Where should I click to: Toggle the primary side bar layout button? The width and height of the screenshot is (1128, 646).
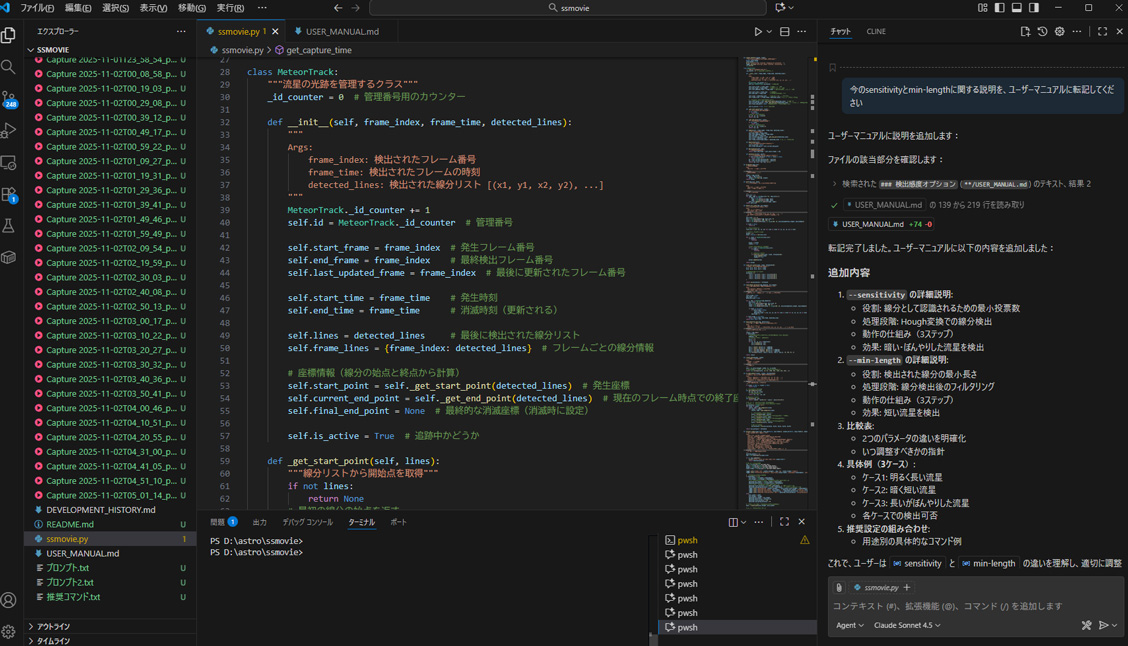coord(999,8)
